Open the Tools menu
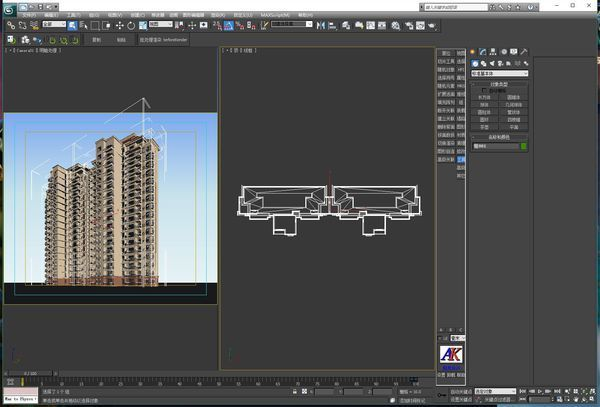Image resolution: width=601 pixels, height=408 pixels. tap(73, 15)
